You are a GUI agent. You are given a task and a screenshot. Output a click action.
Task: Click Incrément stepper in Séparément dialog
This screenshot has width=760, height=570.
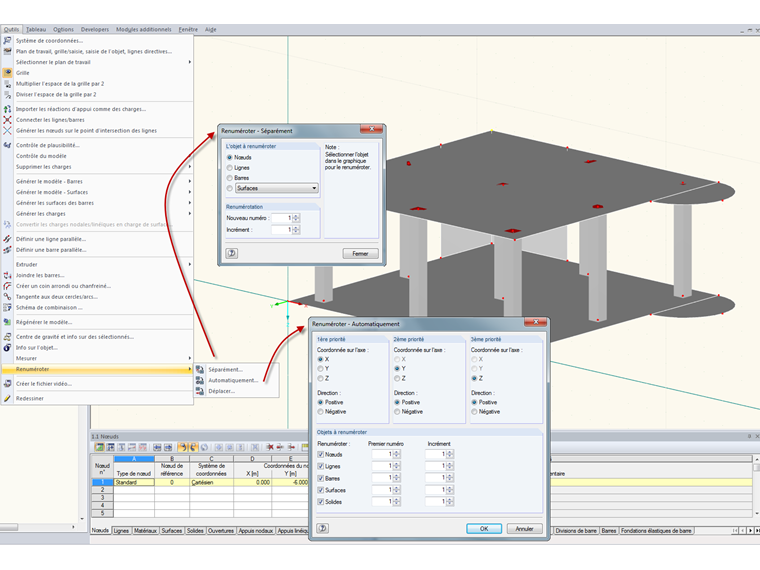point(296,230)
